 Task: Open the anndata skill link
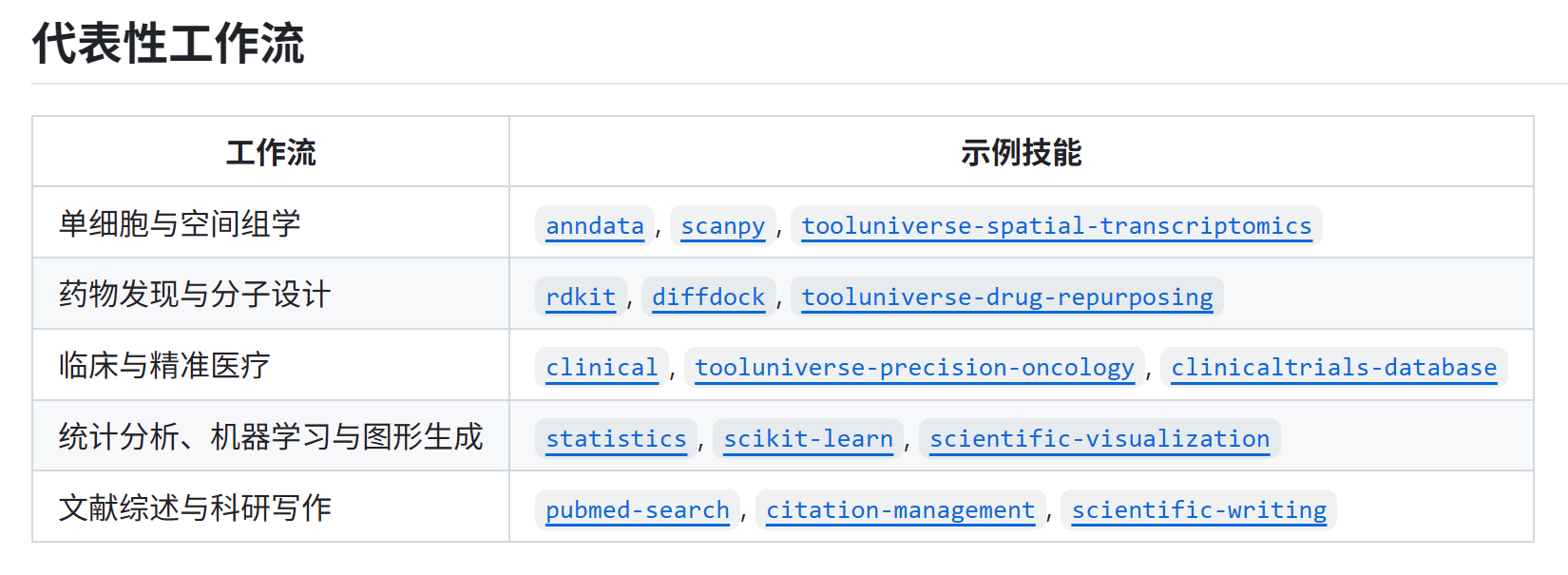pyautogui.click(x=595, y=226)
